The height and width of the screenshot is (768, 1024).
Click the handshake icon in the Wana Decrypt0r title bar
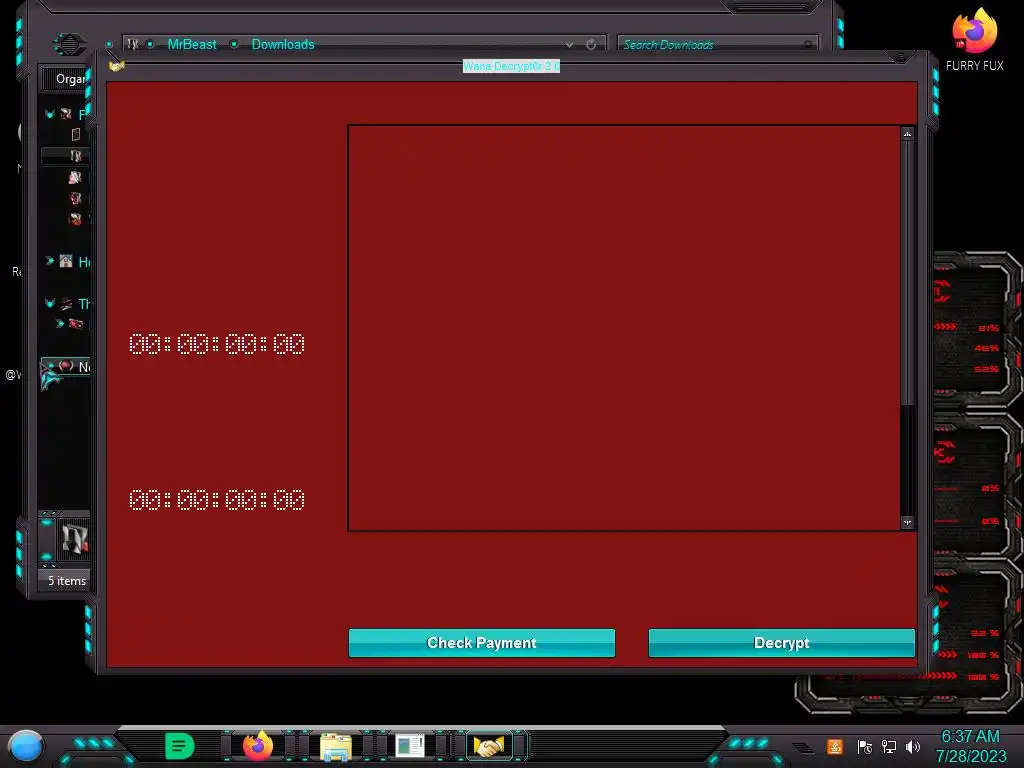pos(116,65)
